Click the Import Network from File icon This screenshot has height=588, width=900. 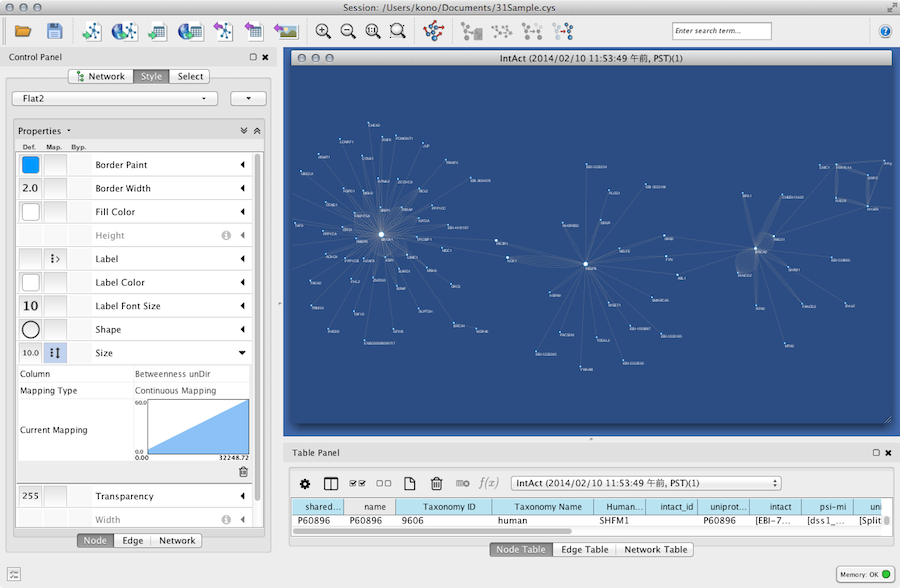coord(92,31)
